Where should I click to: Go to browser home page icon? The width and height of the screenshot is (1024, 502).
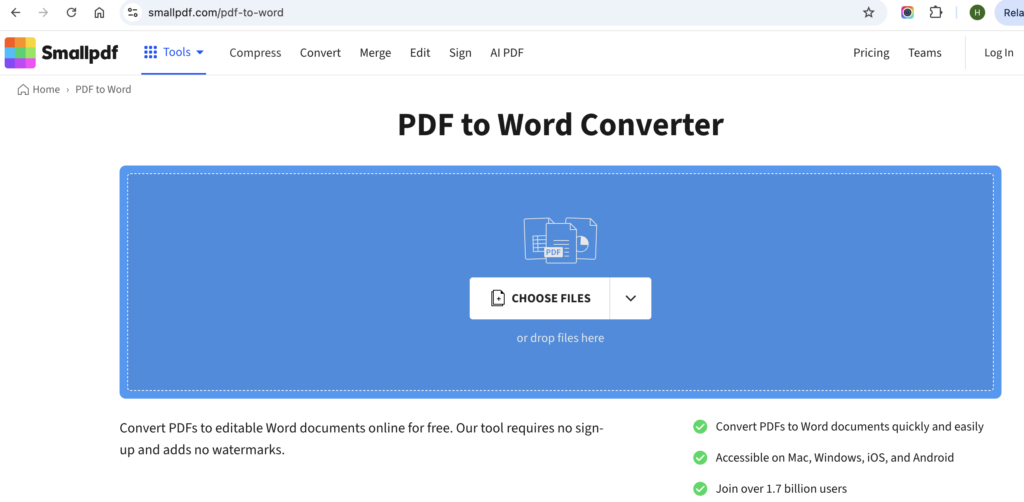(x=99, y=12)
